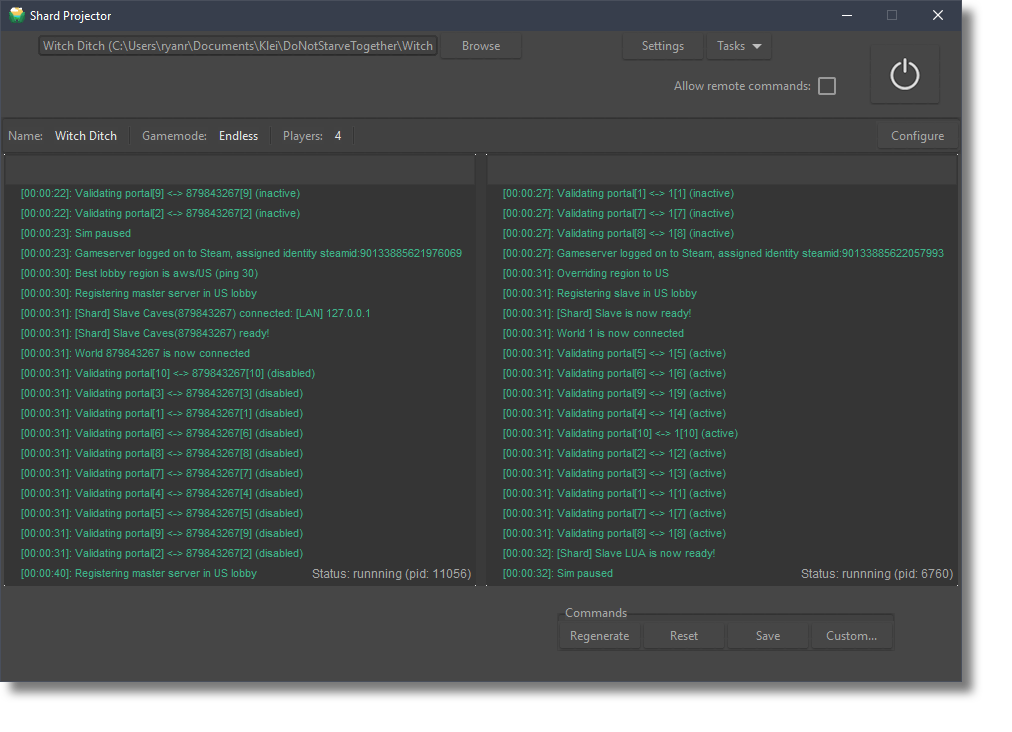Click log line 'World 1 is now connected'
Screen dimensions: 1012x732
[x=593, y=333]
